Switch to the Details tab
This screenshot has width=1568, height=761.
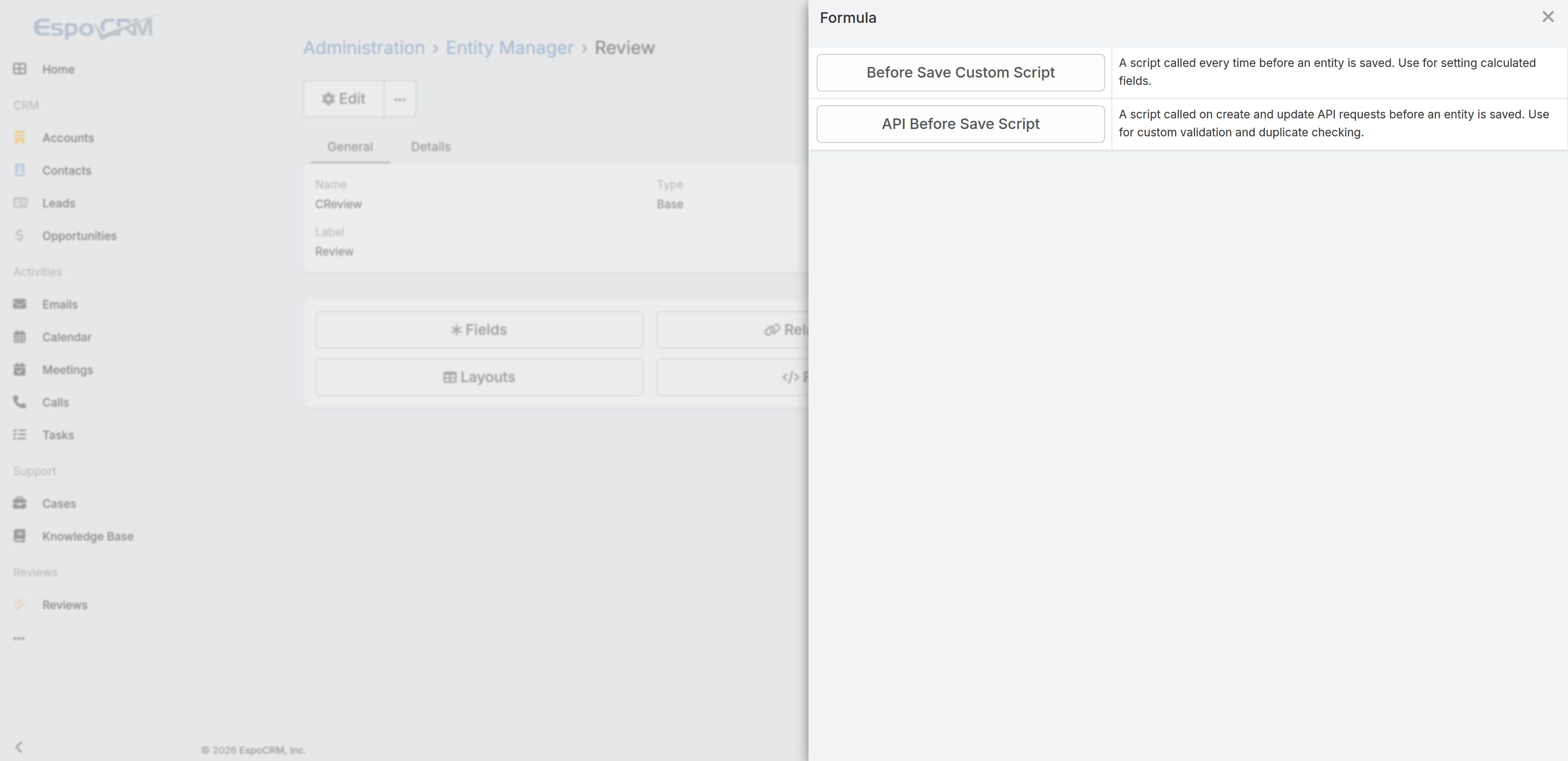[x=431, y=147]
